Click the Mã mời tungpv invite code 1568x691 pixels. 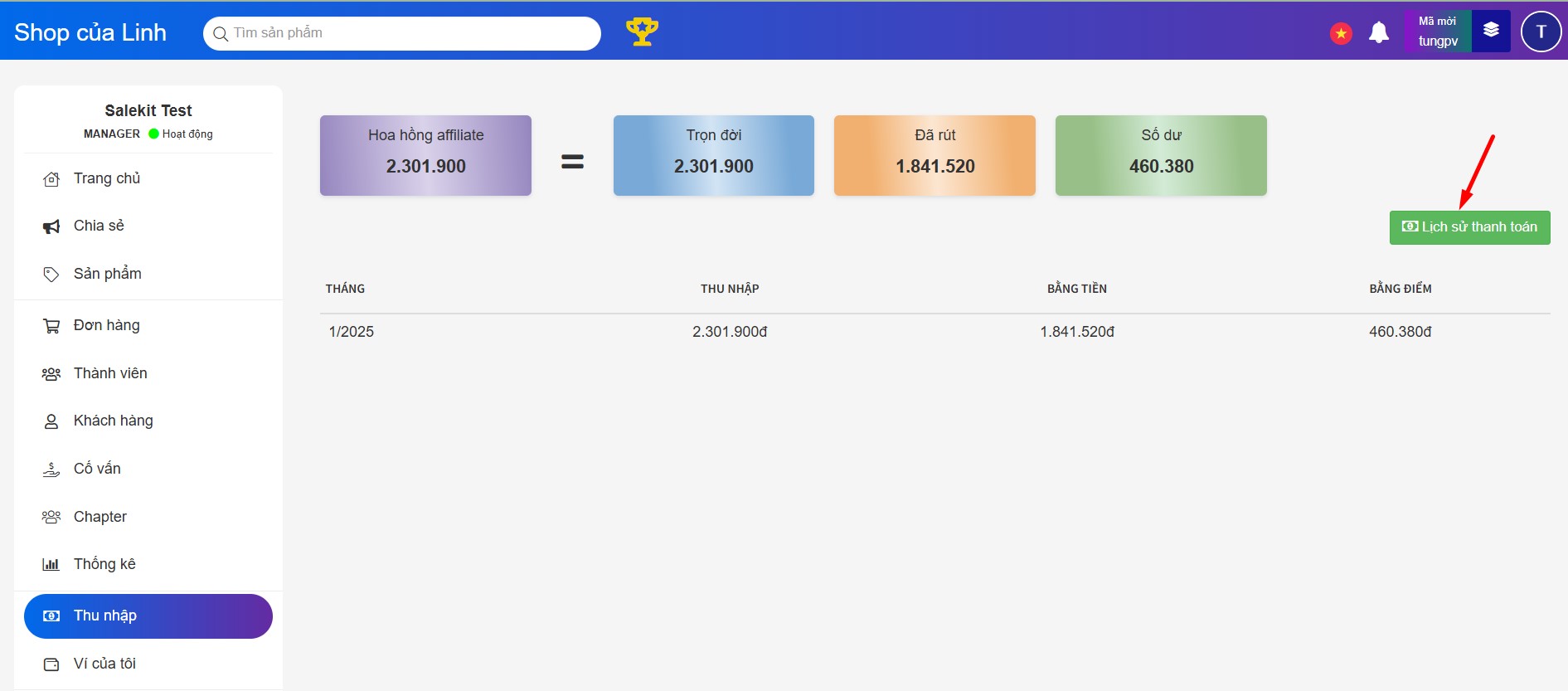point(1437,32)
